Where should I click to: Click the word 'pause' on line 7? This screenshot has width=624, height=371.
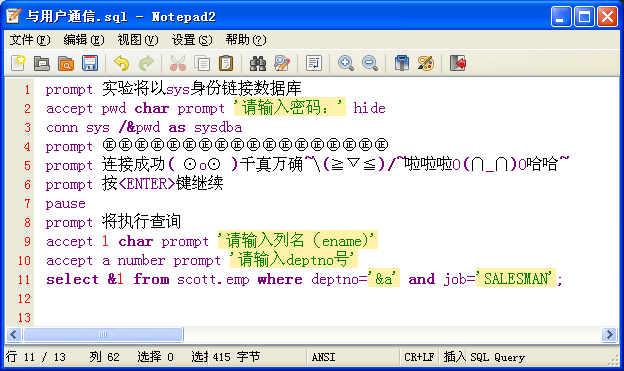(66, 204)
